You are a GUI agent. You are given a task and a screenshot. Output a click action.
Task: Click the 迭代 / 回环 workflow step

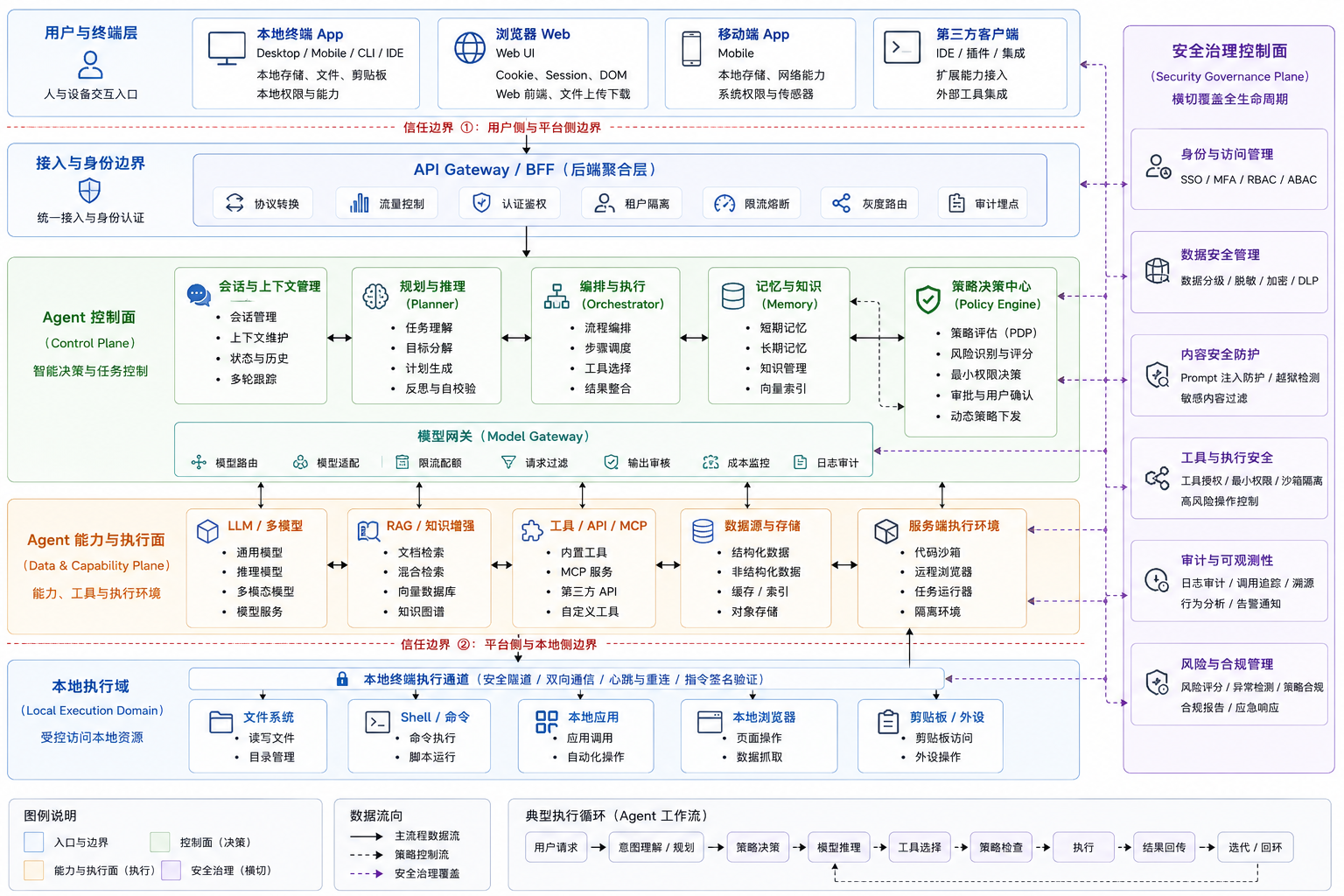click(x=1256, y=847)
